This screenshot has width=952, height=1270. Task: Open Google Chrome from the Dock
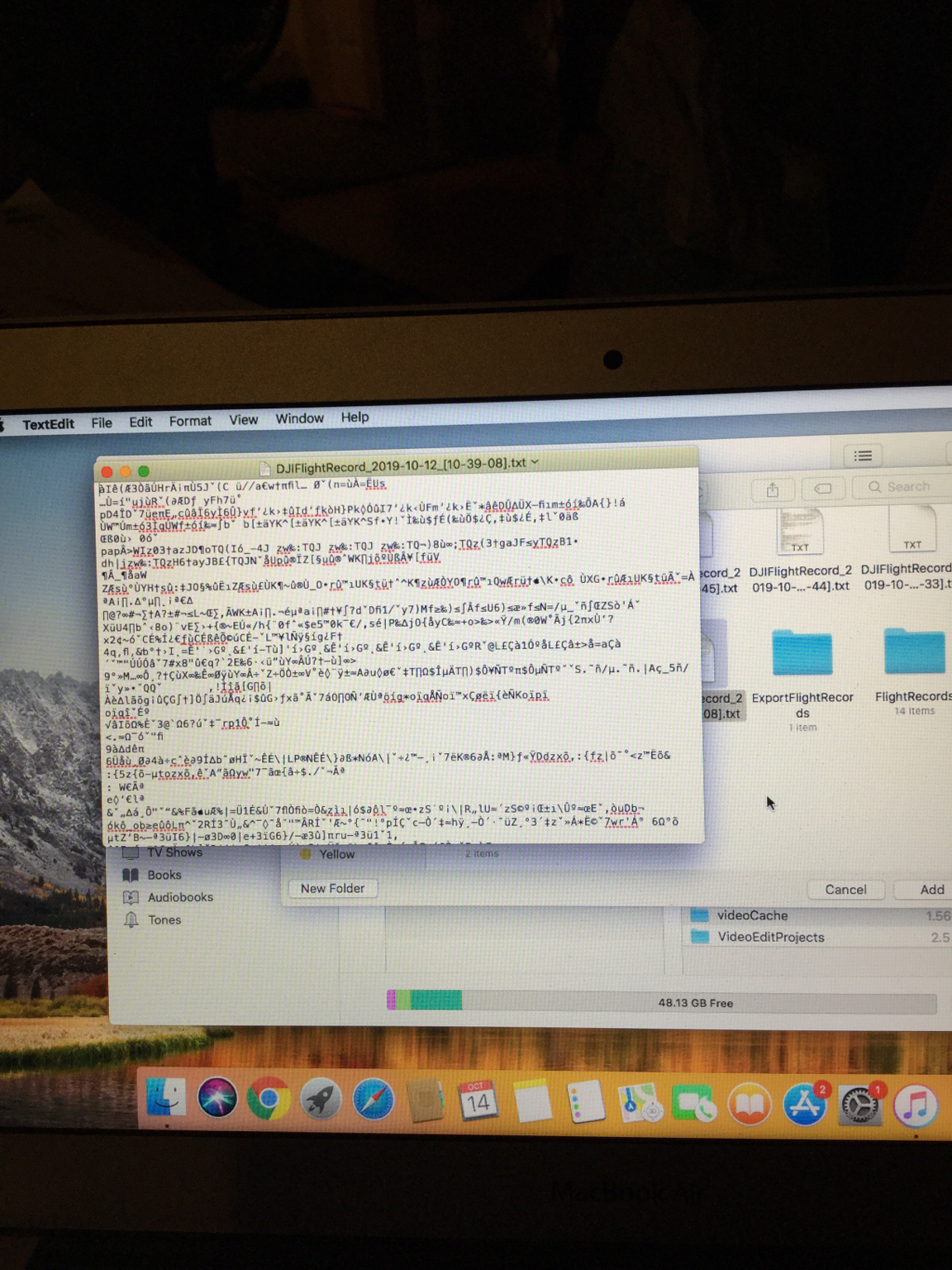coord(268,1100)
